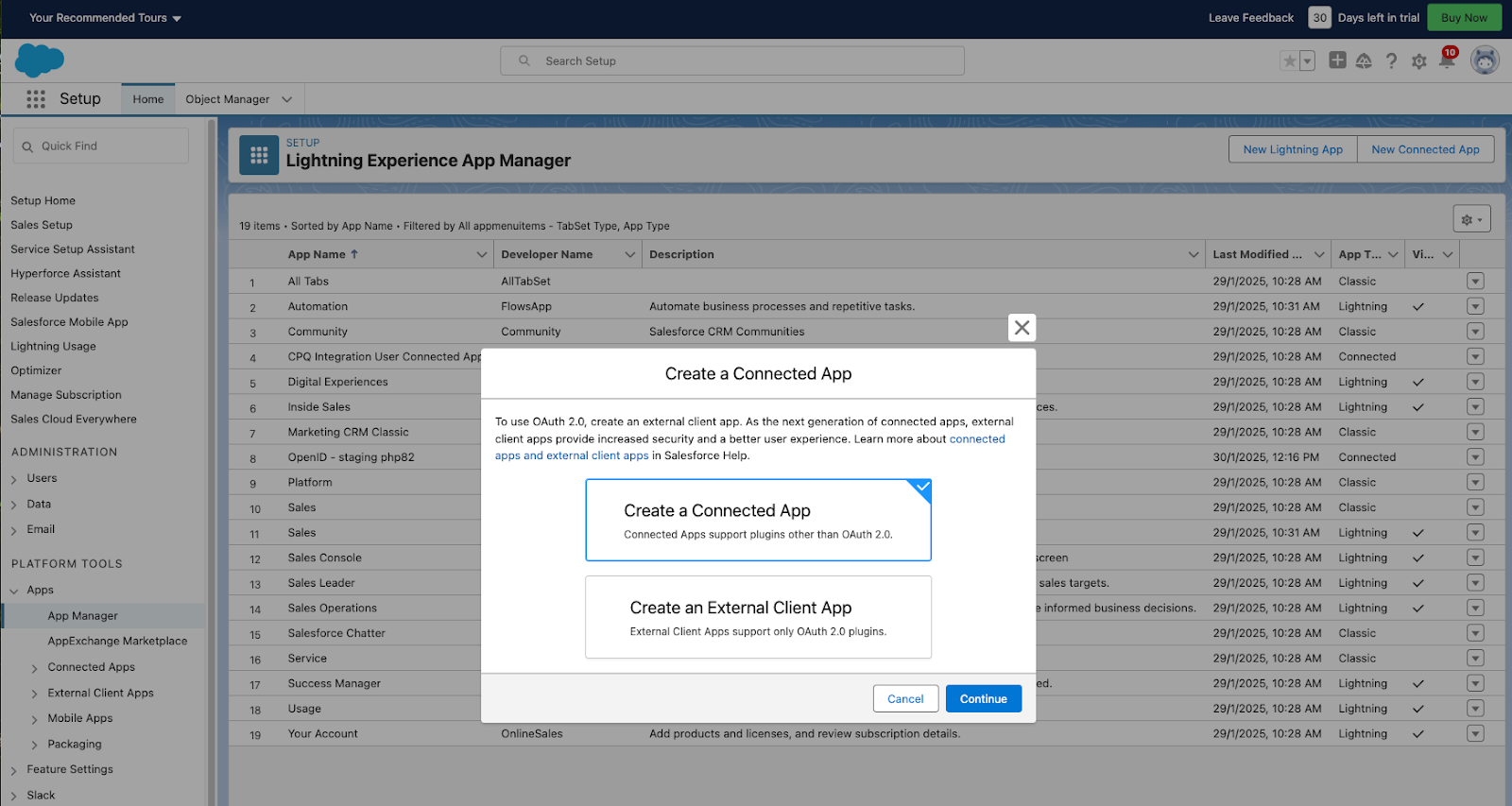Expand the Email tree node

13,530
